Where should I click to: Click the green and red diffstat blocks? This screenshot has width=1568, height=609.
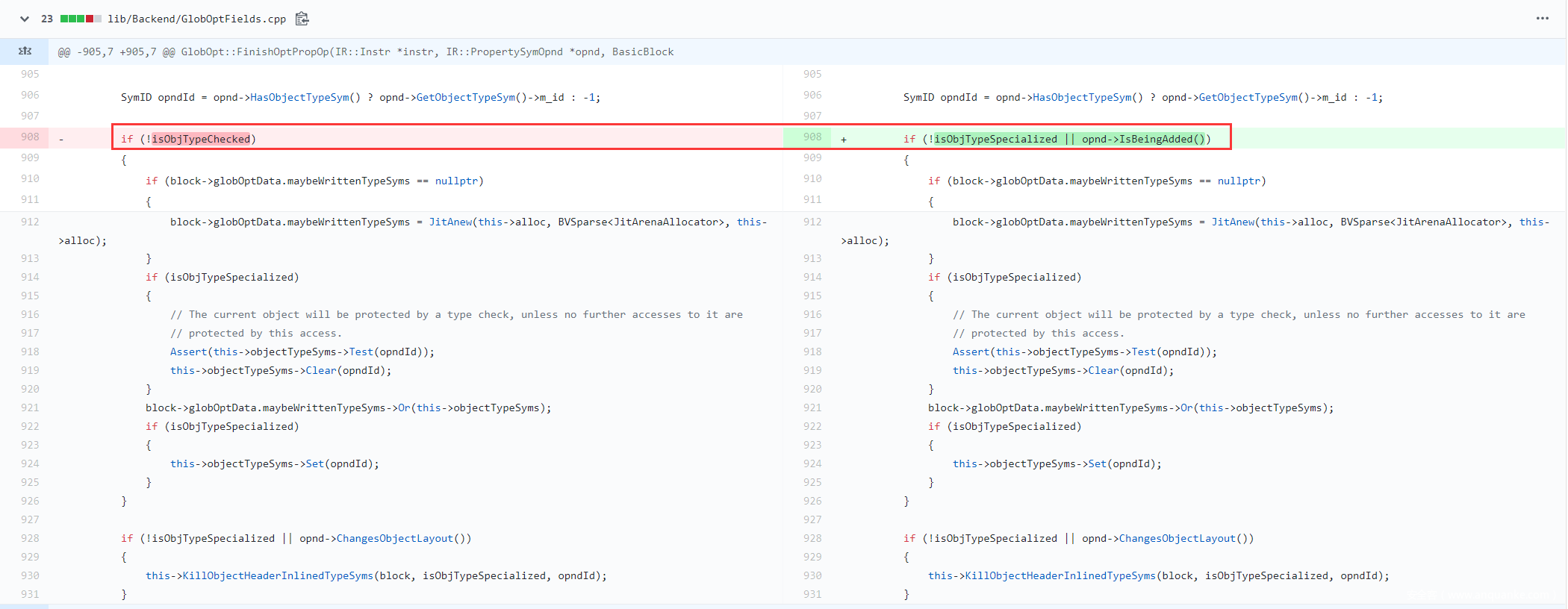pyautogui.click(x=81, y=19)
